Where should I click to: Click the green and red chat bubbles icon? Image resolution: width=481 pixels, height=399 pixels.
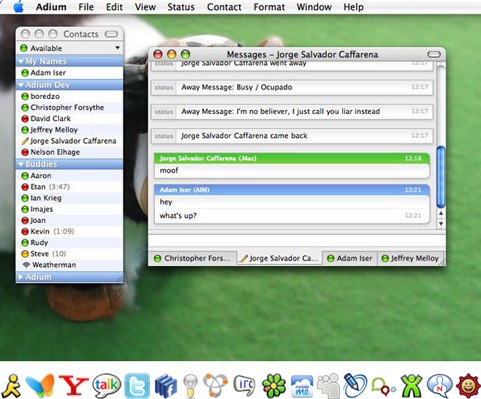click(383, 387)
